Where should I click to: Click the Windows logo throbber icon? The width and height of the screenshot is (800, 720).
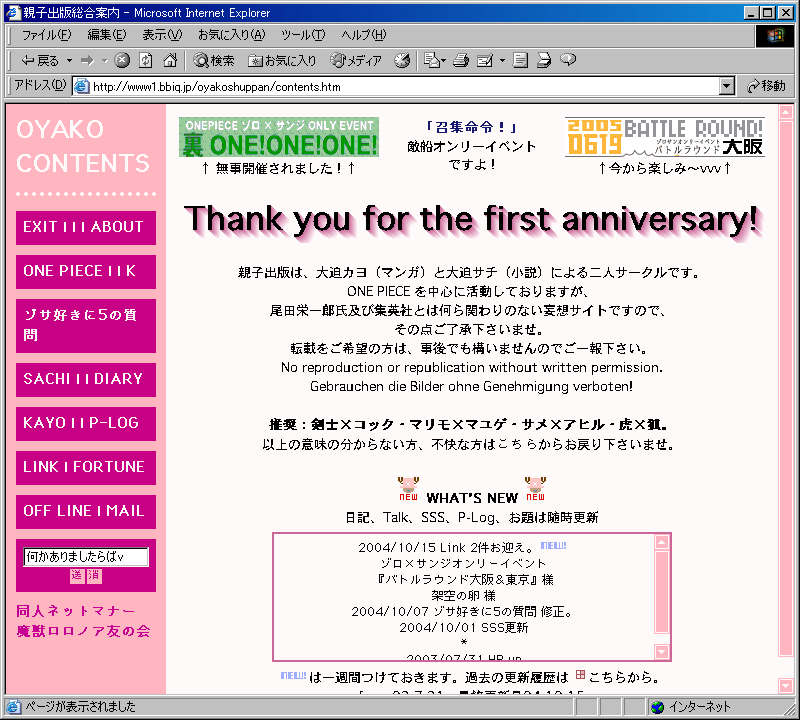pos(774,35)
